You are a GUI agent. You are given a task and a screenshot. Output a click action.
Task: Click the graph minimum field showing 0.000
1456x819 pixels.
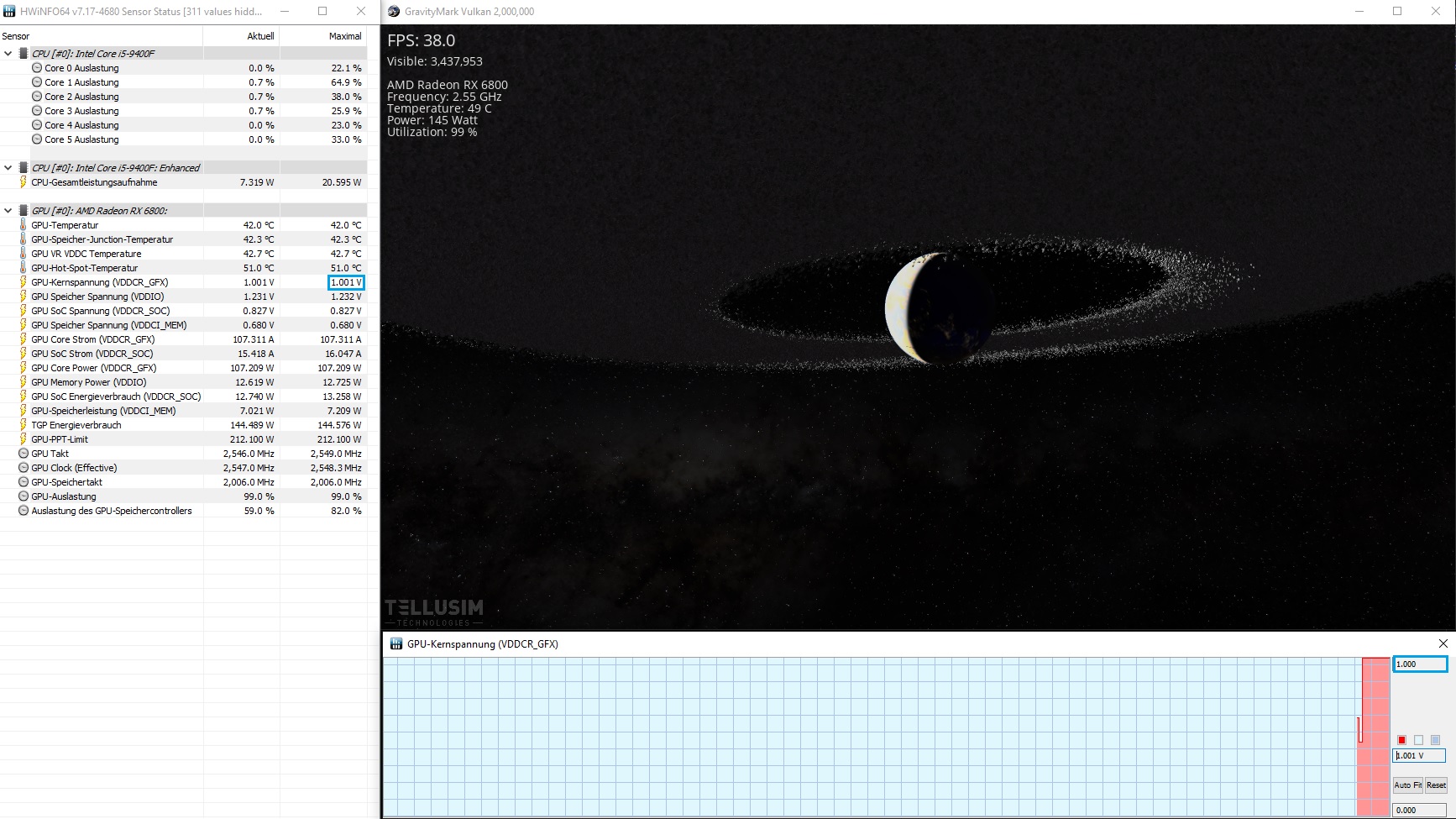1420,811
